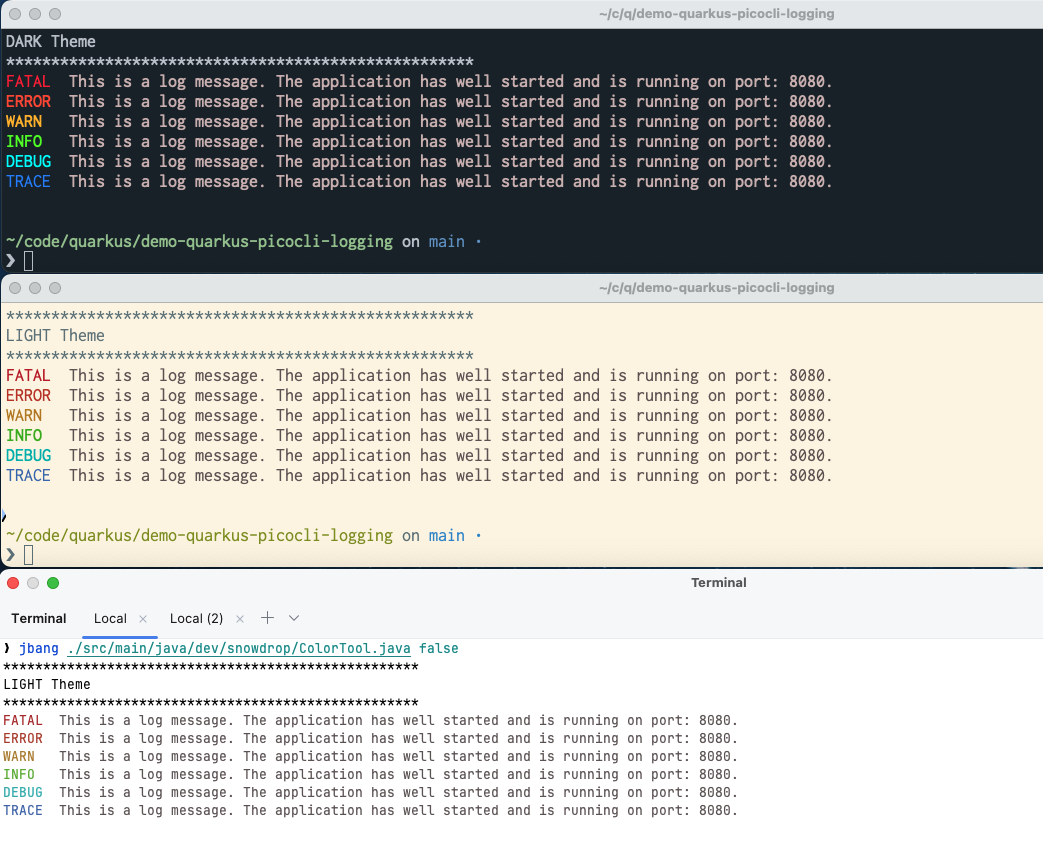1043x846 pixels.
Task: Close the dark theme terminal window
Action: [14, 14]
